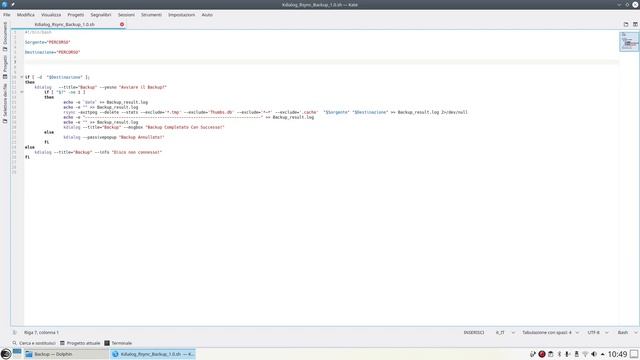Expand the hidden system tray icons arrow
This screenshot has width=640, height=360.
coord(602,354)
